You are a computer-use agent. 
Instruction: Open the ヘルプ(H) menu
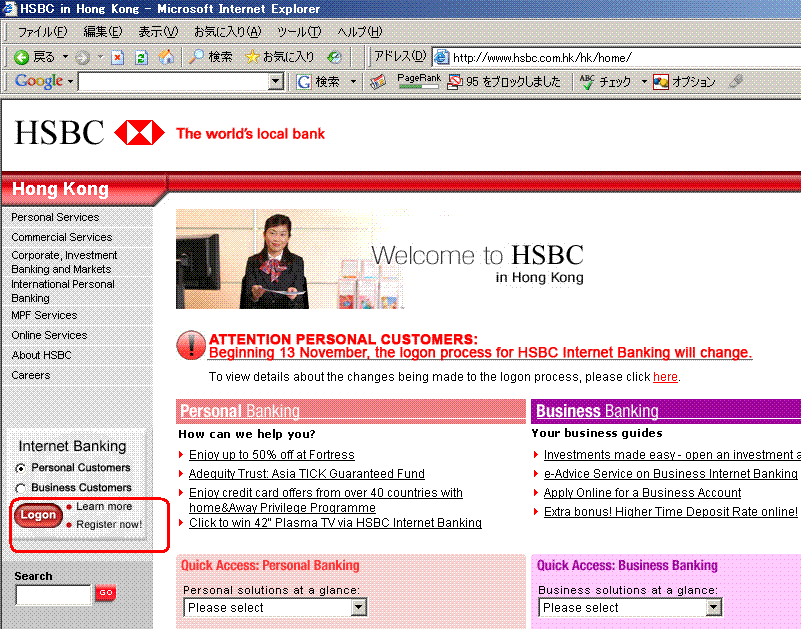click(359, 32)
